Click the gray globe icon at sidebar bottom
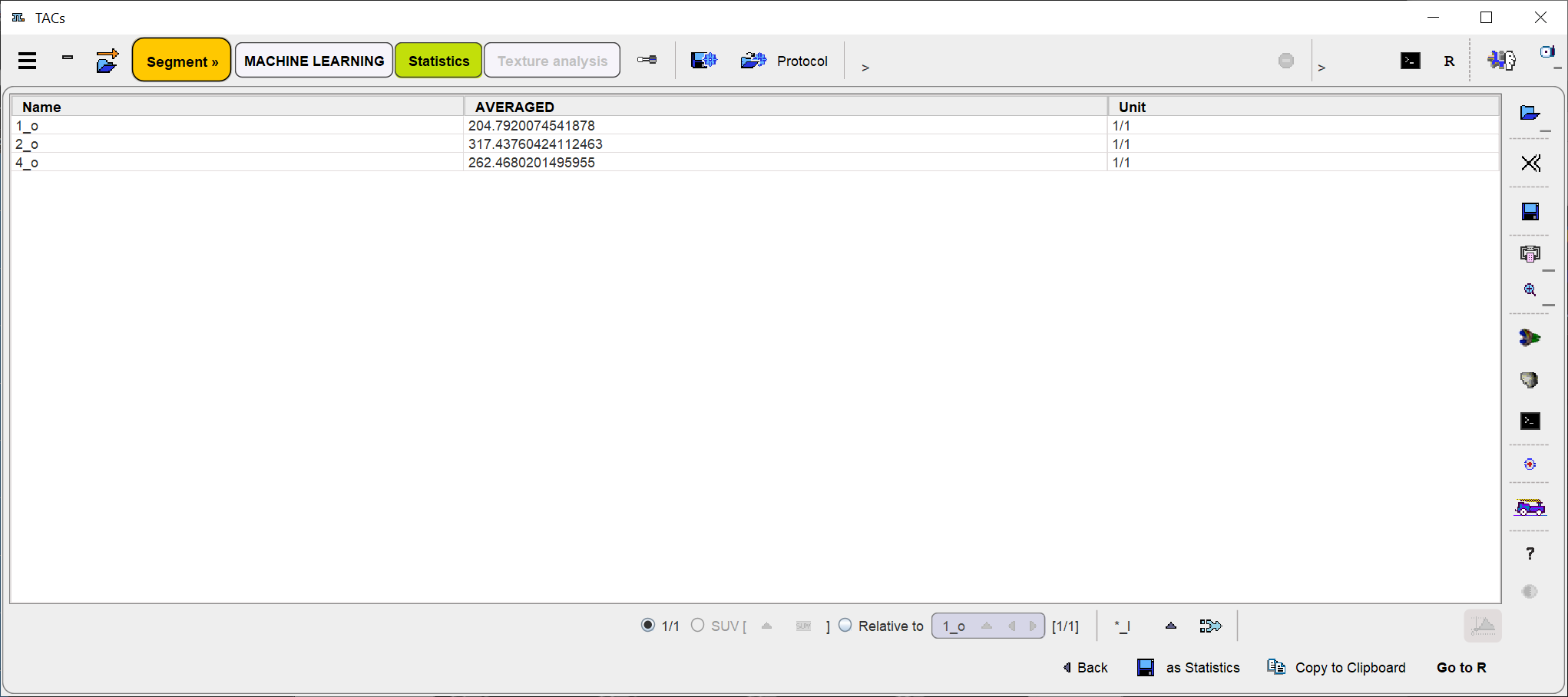 click(1530, 591)
